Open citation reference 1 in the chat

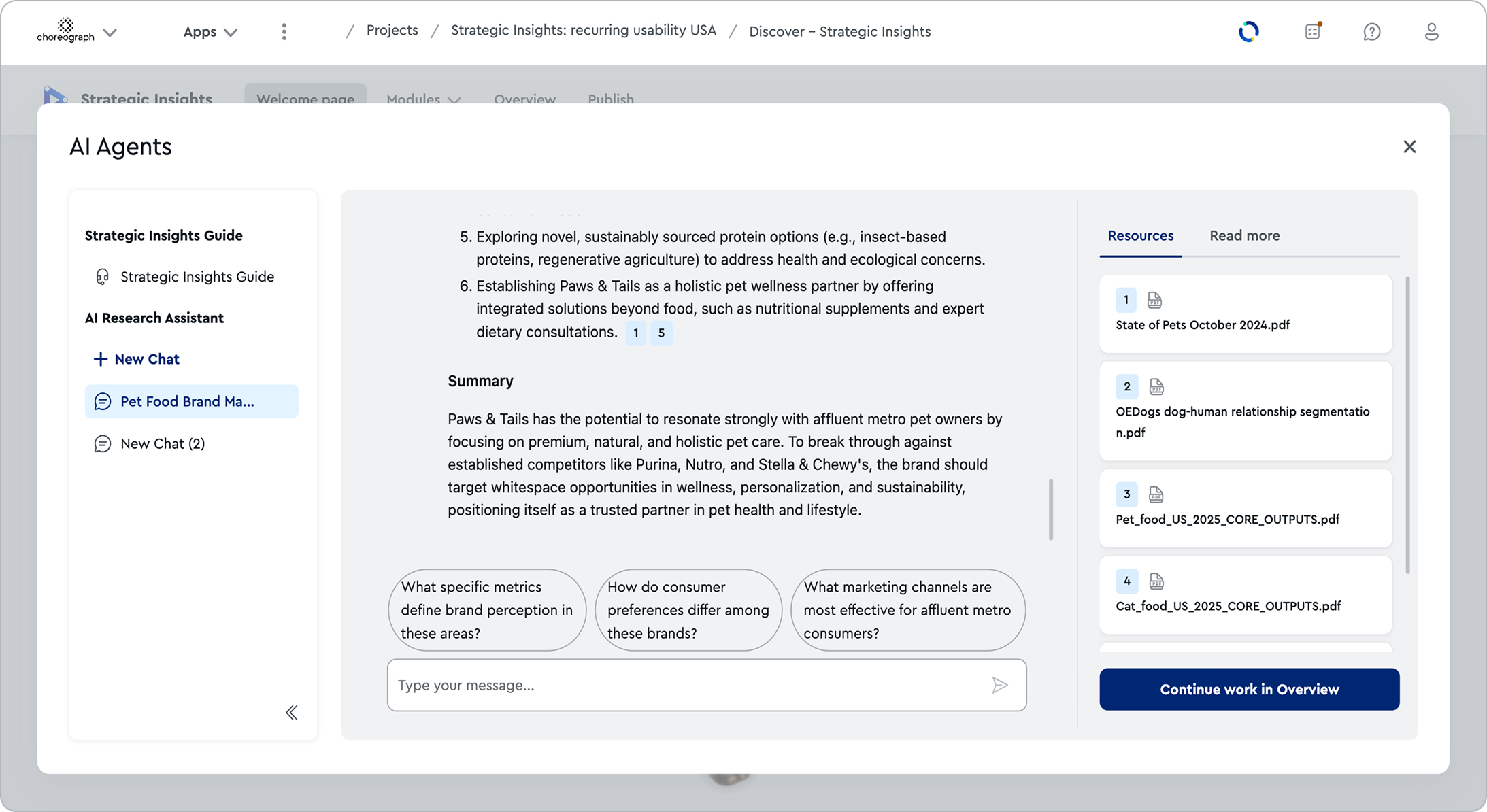pos(636,333)
